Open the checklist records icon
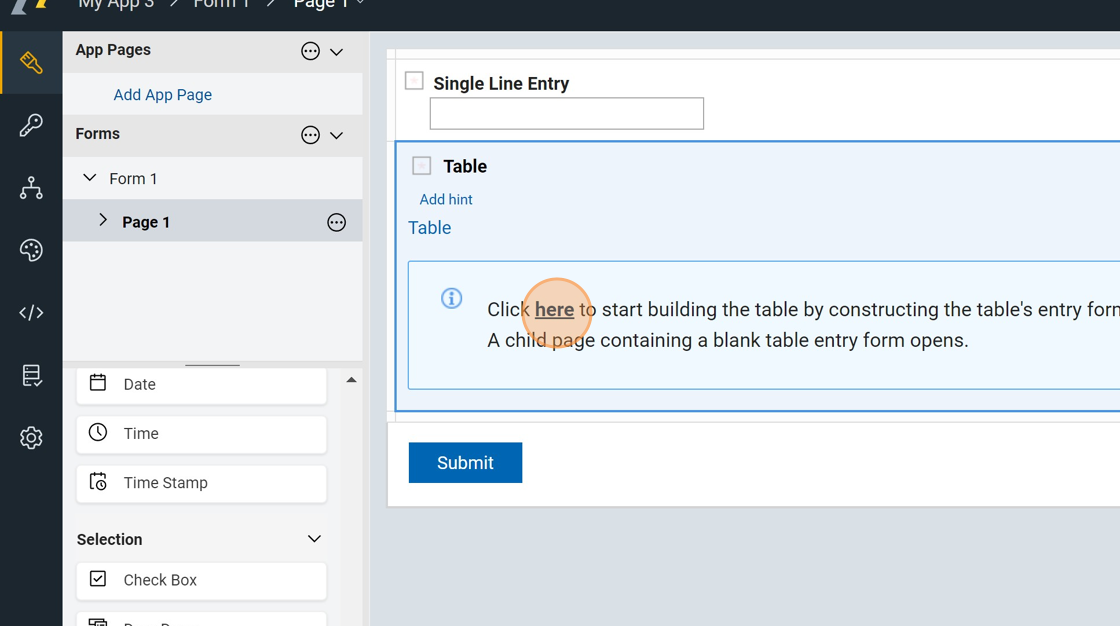This screenshot has height=626, width=1120. coord(31,375)
